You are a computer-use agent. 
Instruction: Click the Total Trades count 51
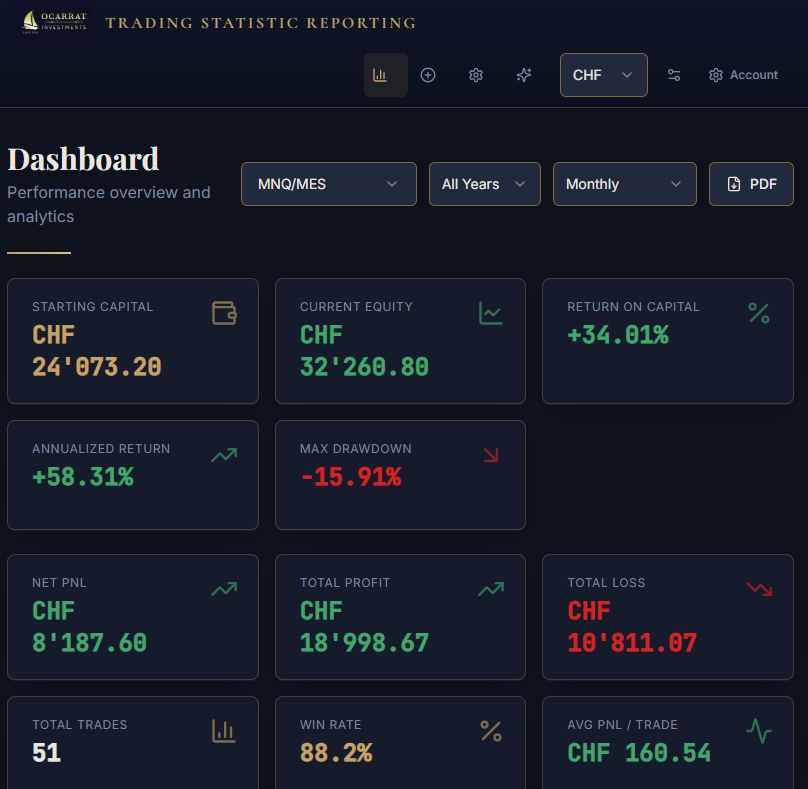coord(46,753)
